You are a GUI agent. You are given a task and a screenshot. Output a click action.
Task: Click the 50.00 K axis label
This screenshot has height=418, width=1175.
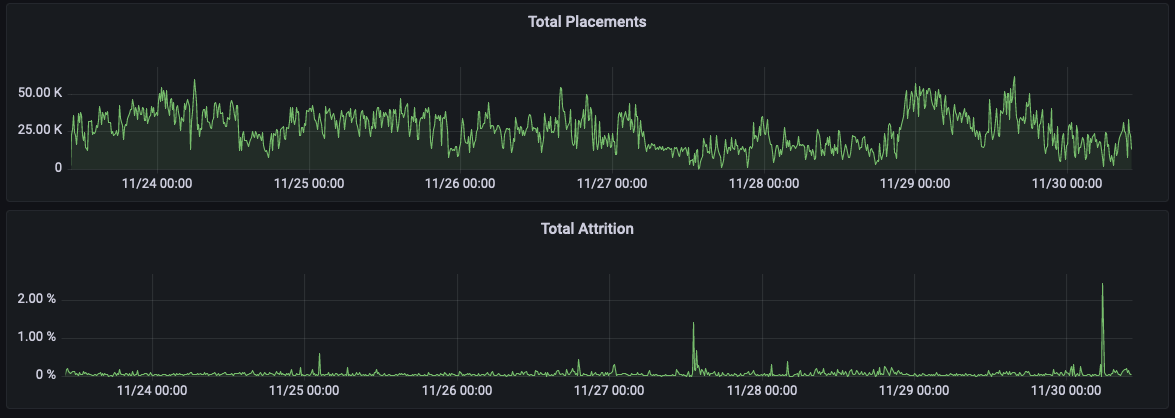pyautogui.click(x=38, y=93)
